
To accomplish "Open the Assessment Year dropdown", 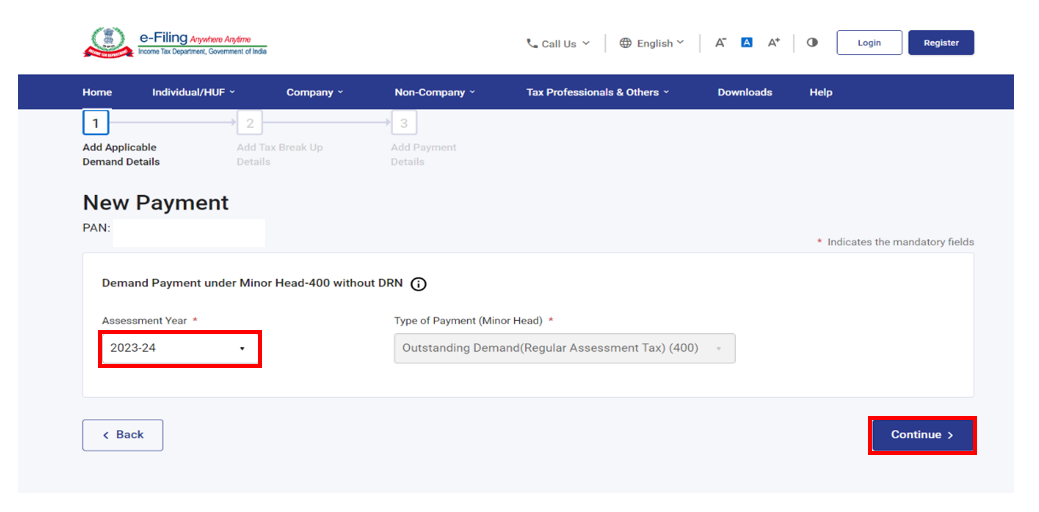I will tap(180, 348).
